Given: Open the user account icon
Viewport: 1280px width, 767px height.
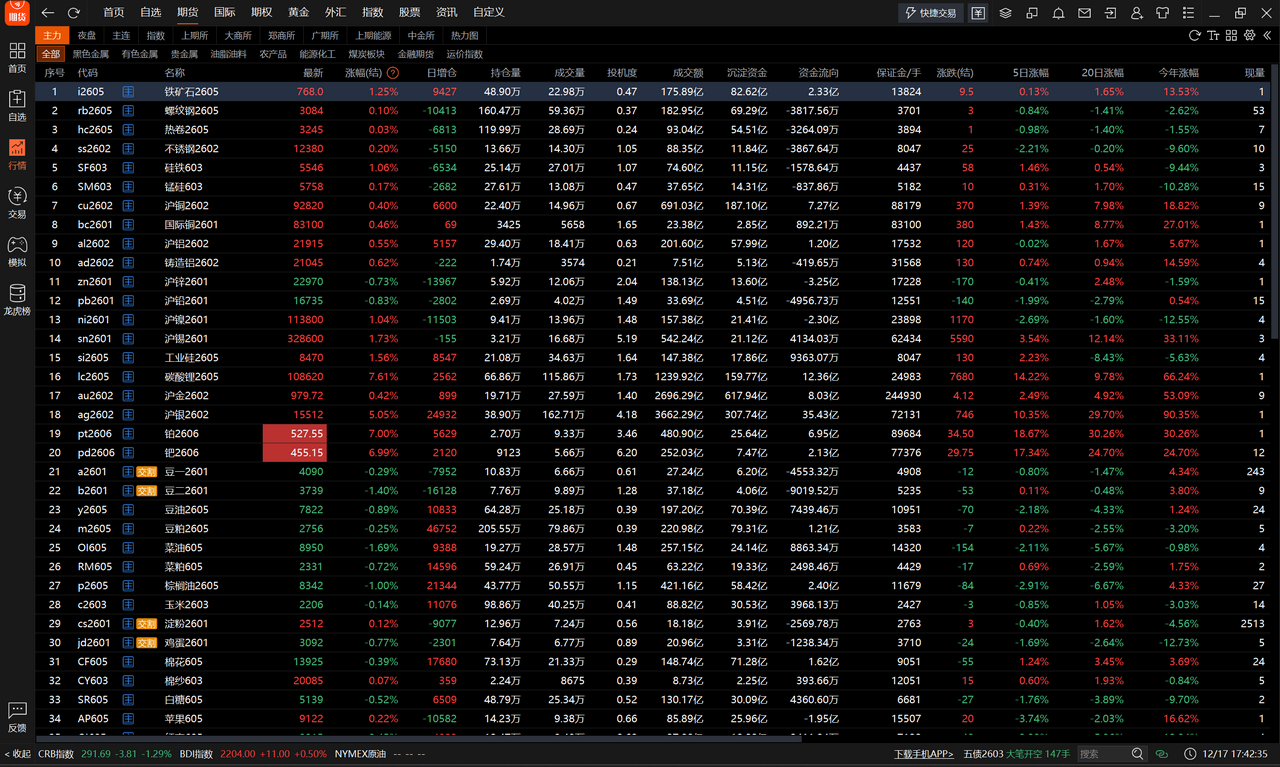Looking at the screenshot, I should (1137, 13).
